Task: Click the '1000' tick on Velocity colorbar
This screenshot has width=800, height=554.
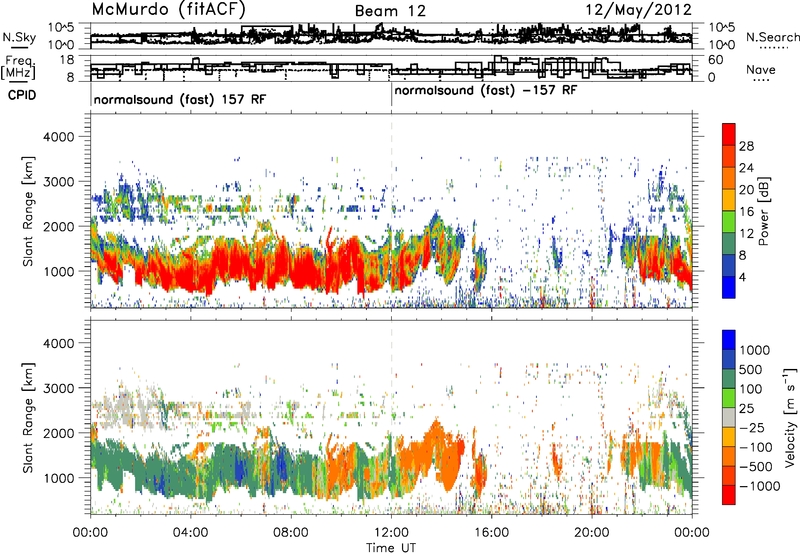Action: click(x=754, y=350)
